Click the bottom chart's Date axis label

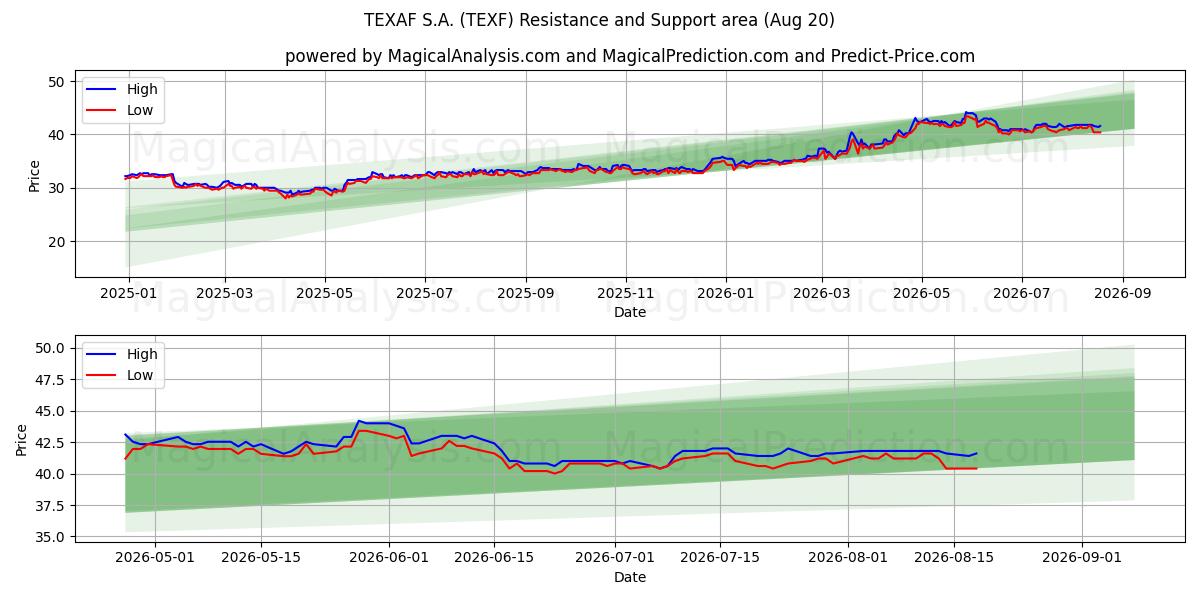click(630, 577)
